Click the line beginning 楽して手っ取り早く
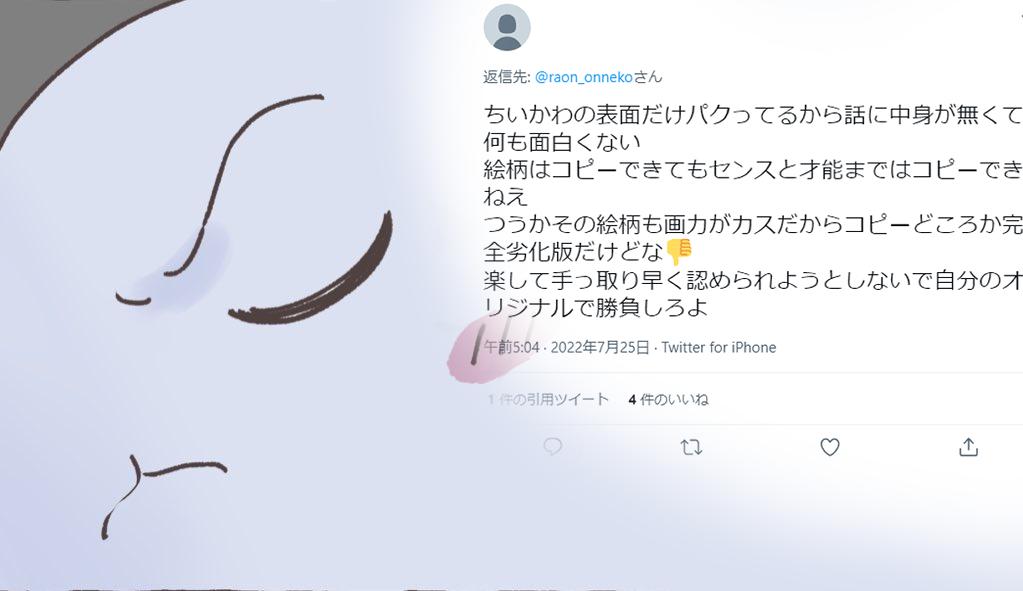The width and height of the screenshot is (1023, 591). pyautogui.click(x=753, y=280)
